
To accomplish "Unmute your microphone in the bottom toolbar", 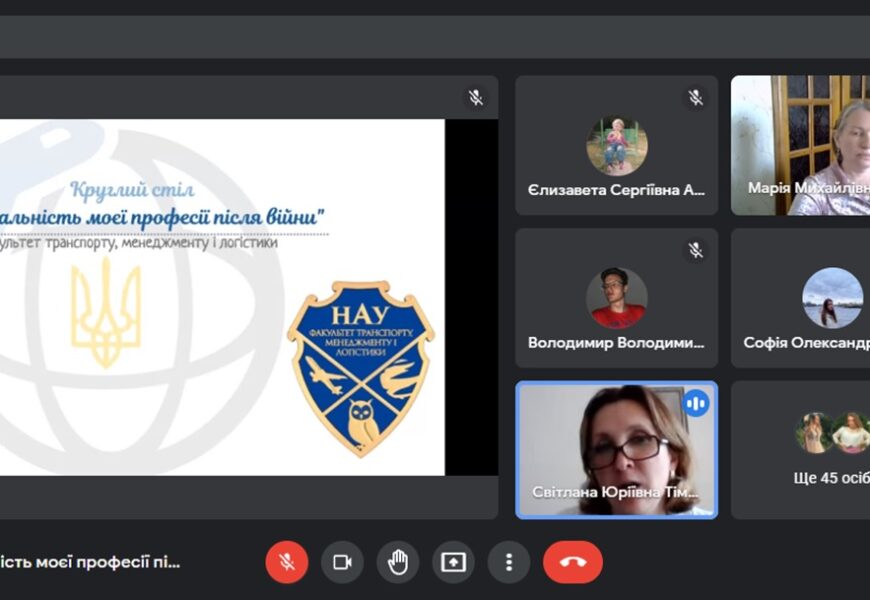I will pos(287,562).
